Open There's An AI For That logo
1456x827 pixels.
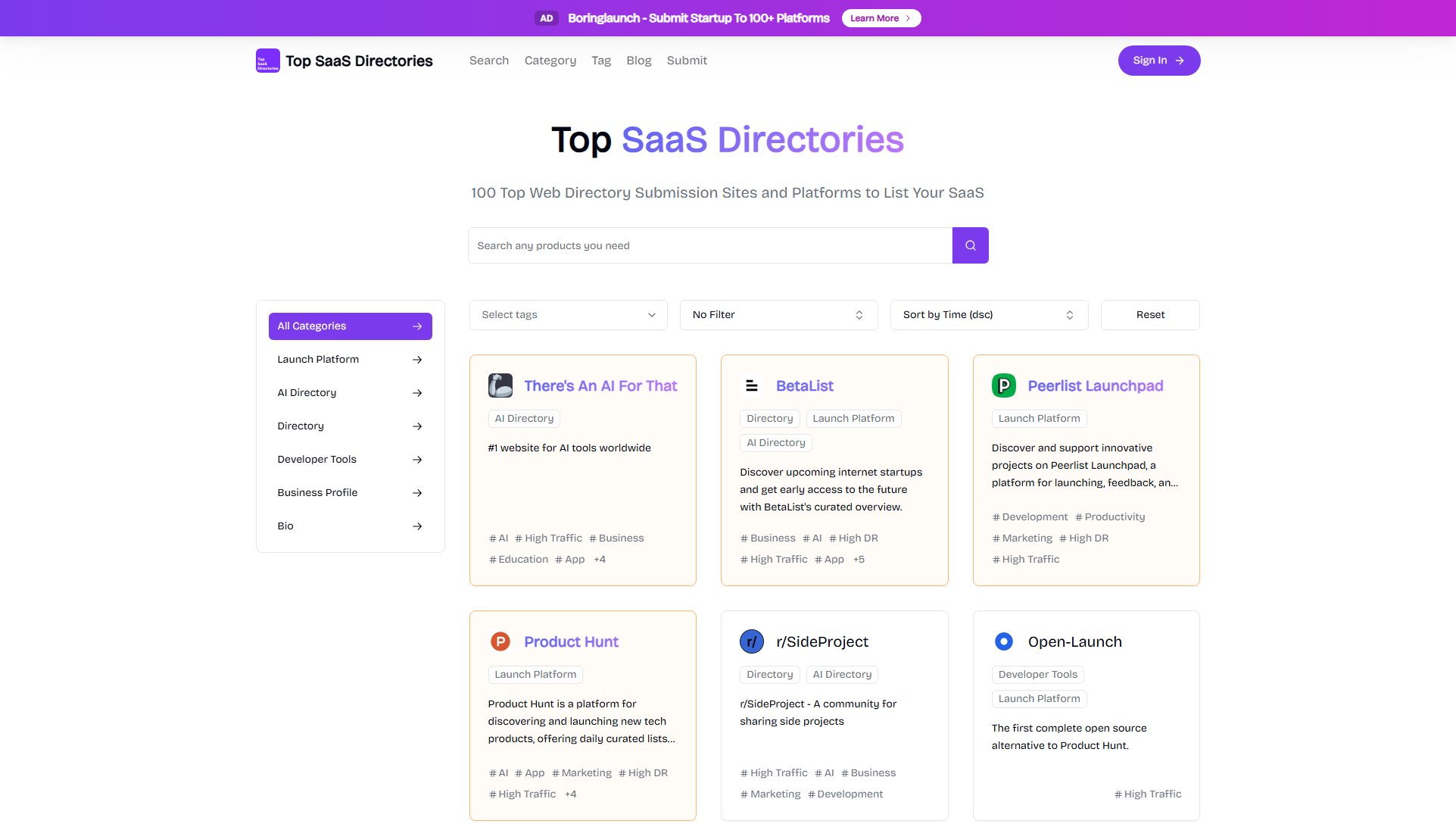tap(500, 385)
